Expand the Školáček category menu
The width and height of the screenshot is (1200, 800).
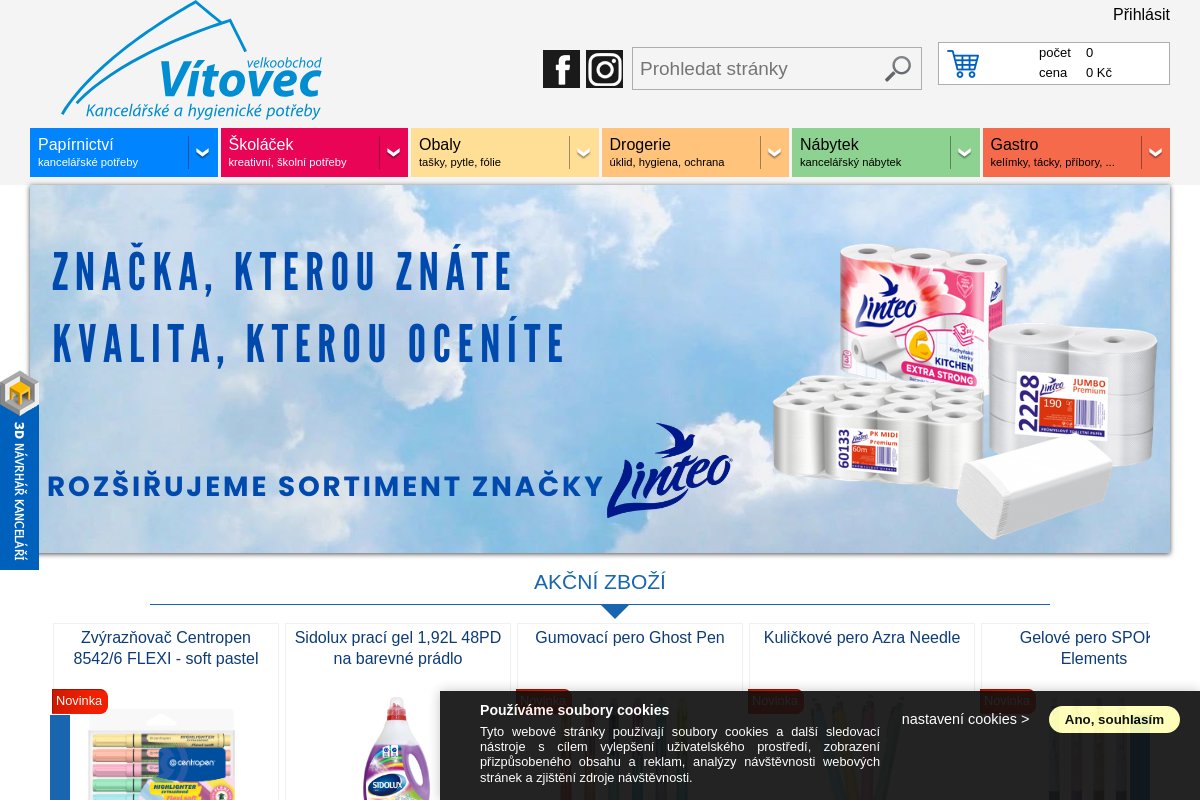tap(393, 152)
